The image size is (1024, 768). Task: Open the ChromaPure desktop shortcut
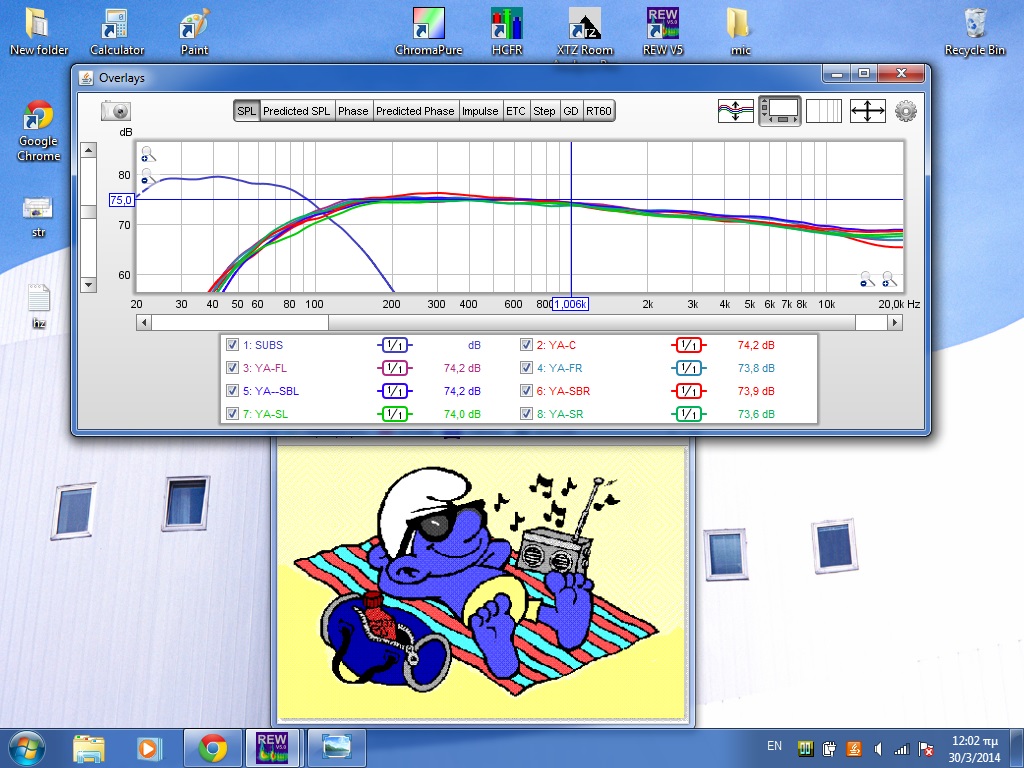point(428,32)
